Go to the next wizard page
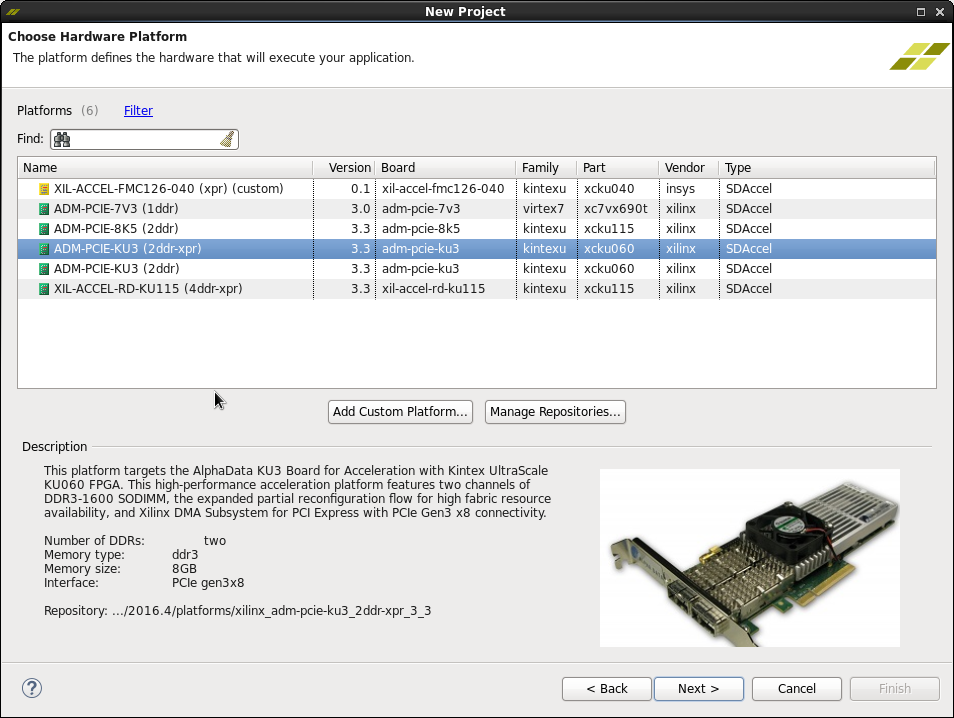This screenshot has height=718, width=954. pyautogui.click(x=698, y=688)
